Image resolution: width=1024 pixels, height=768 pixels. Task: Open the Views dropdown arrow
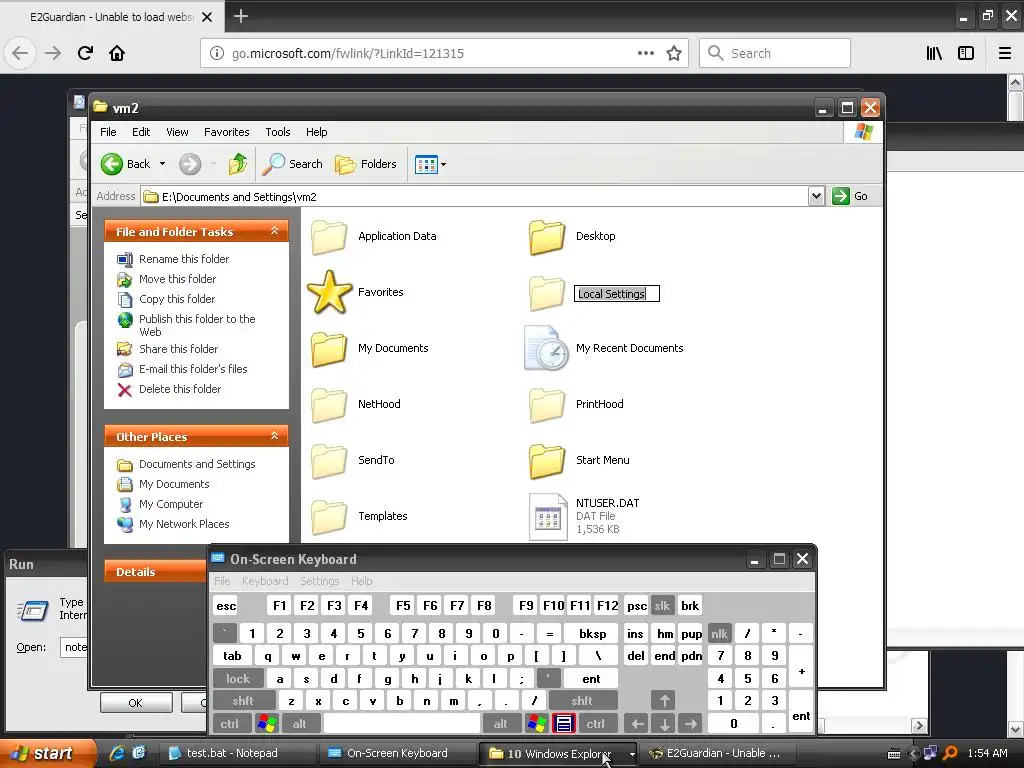(x=443, y=165)
